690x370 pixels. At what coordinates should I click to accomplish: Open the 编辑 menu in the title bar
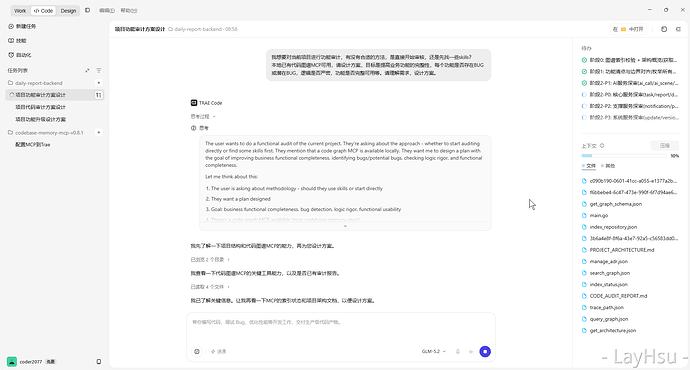(x=106, y=10)
